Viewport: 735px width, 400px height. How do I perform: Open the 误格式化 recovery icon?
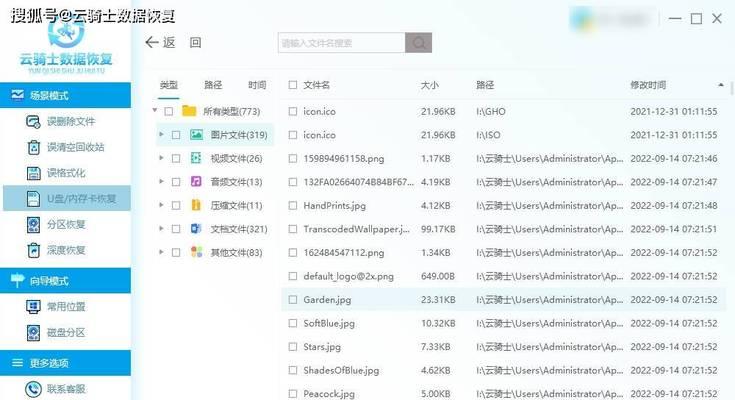click(33, 173)
